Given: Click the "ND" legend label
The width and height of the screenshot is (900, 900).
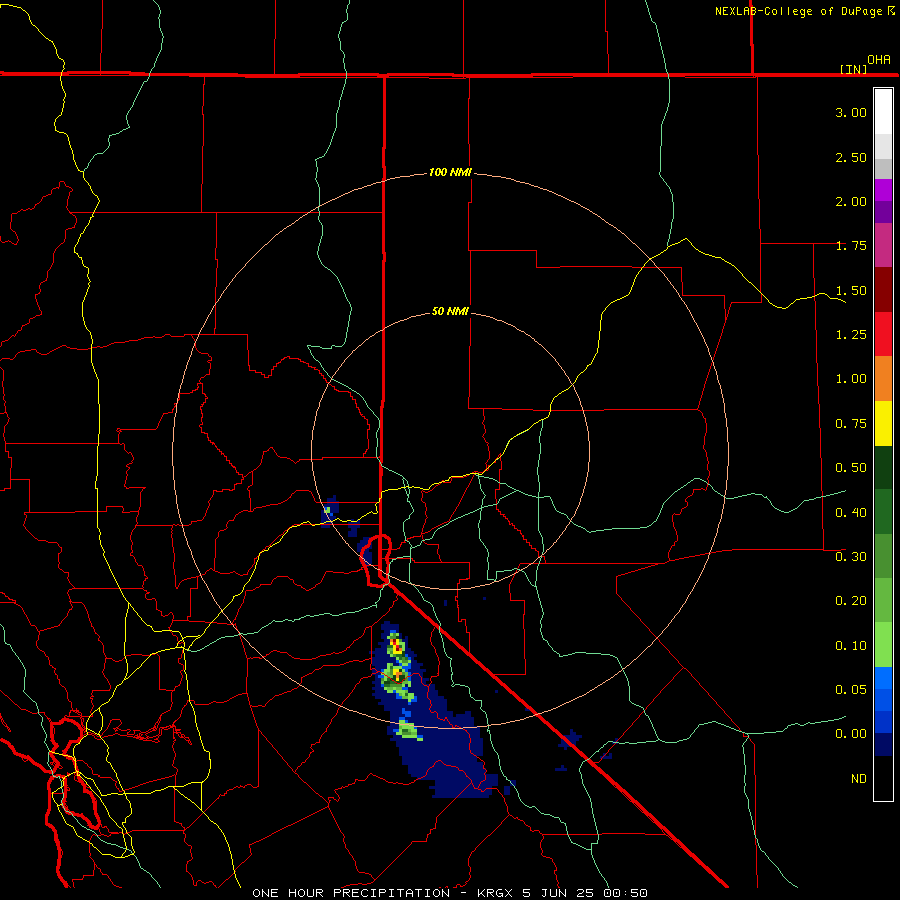Looking at the screenshot, I should tap(859, 779).
